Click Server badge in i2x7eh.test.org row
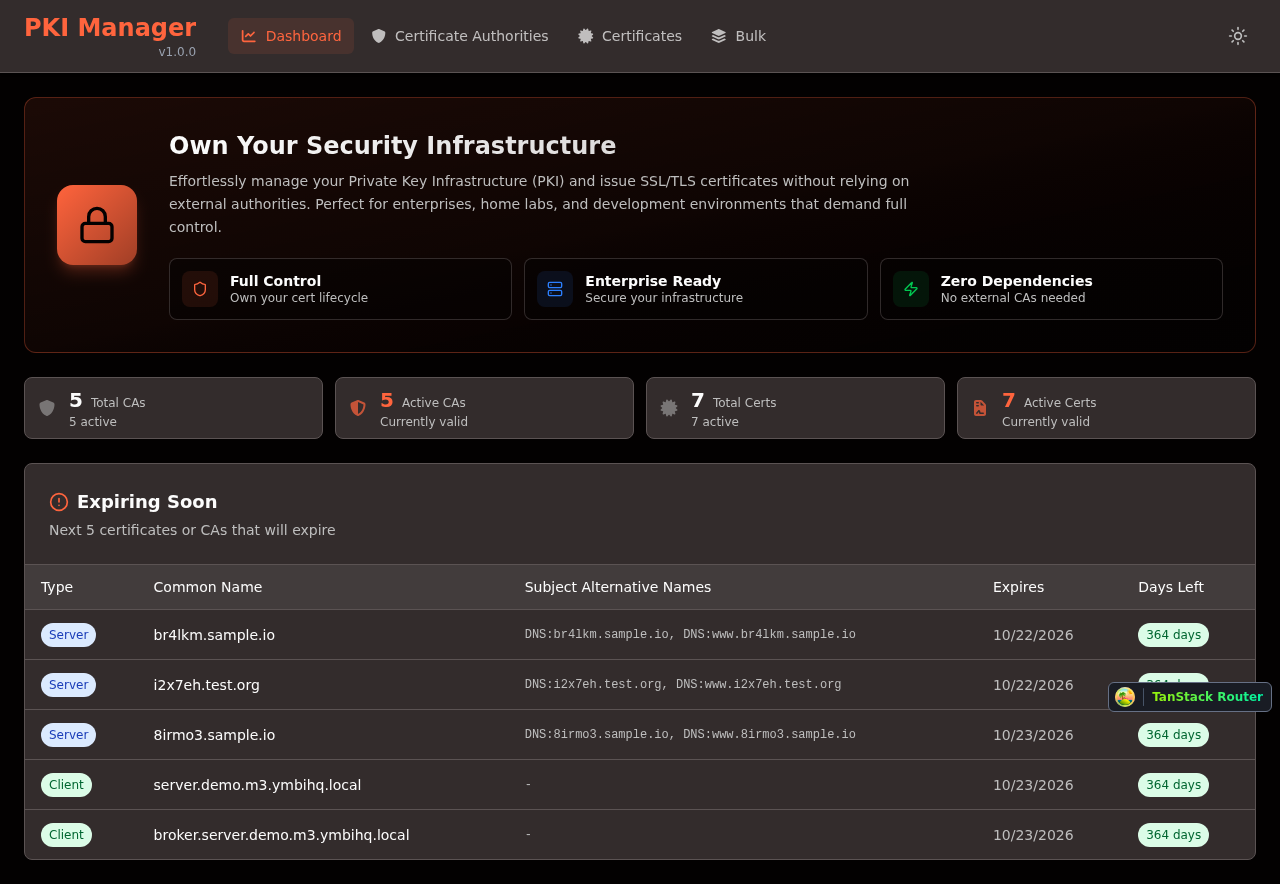Viewport: 1280px width, 884px height. (x=68, y=685)
